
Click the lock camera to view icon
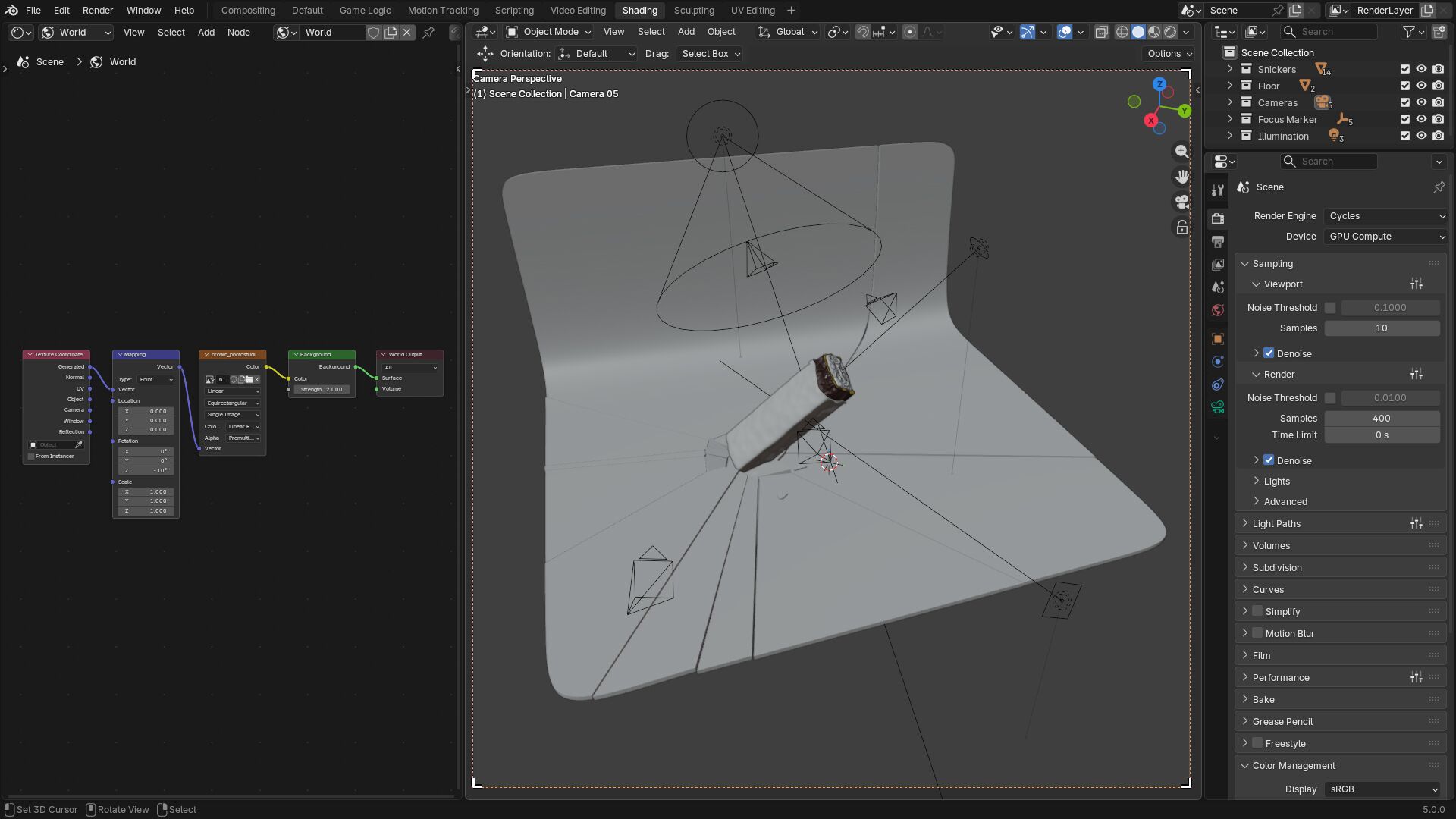pyautogui.click(x=1181, y=227)
